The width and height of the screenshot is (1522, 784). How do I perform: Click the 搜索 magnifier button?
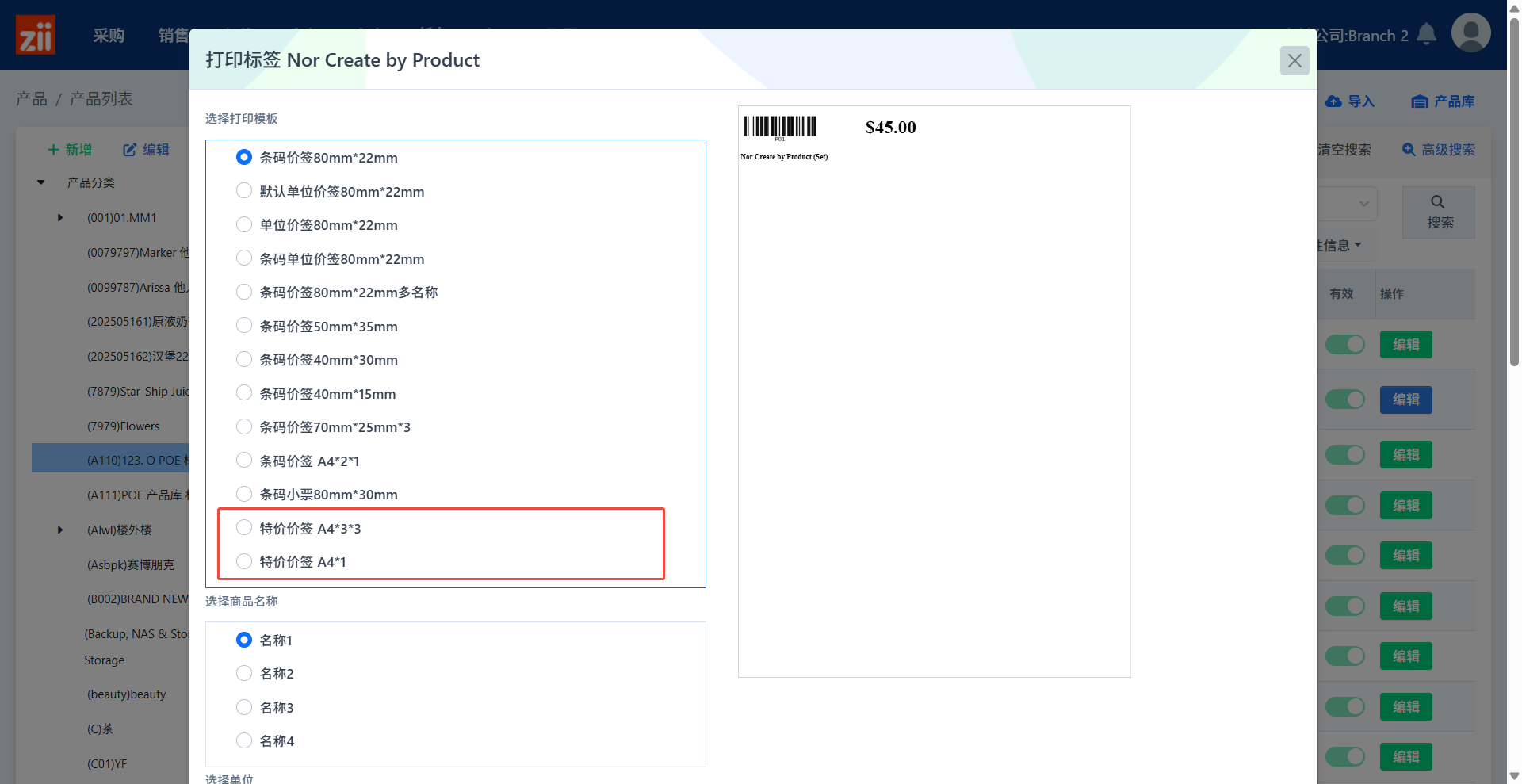[1439, 212]
